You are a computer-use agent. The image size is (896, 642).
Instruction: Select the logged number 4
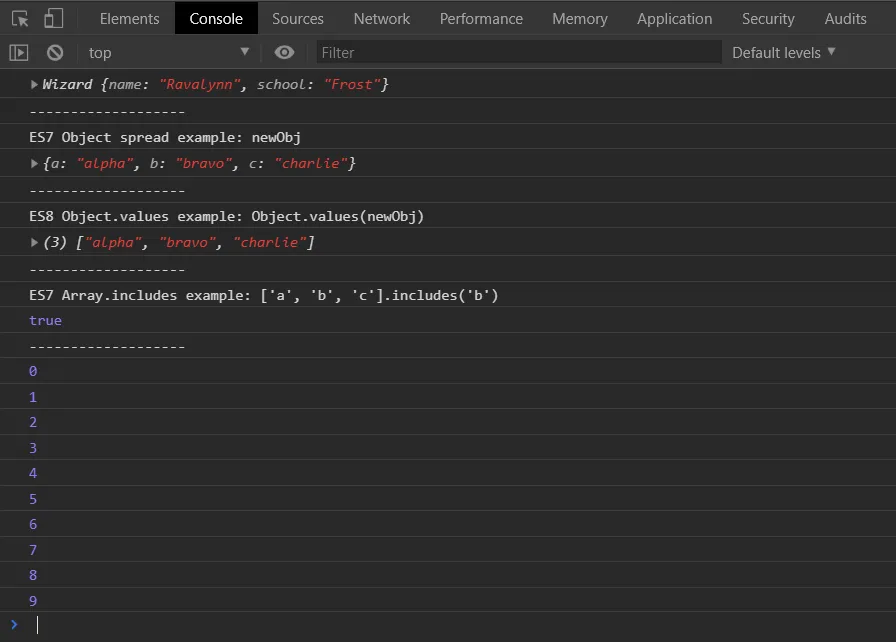pyautogui.click(x=33, y=473)
